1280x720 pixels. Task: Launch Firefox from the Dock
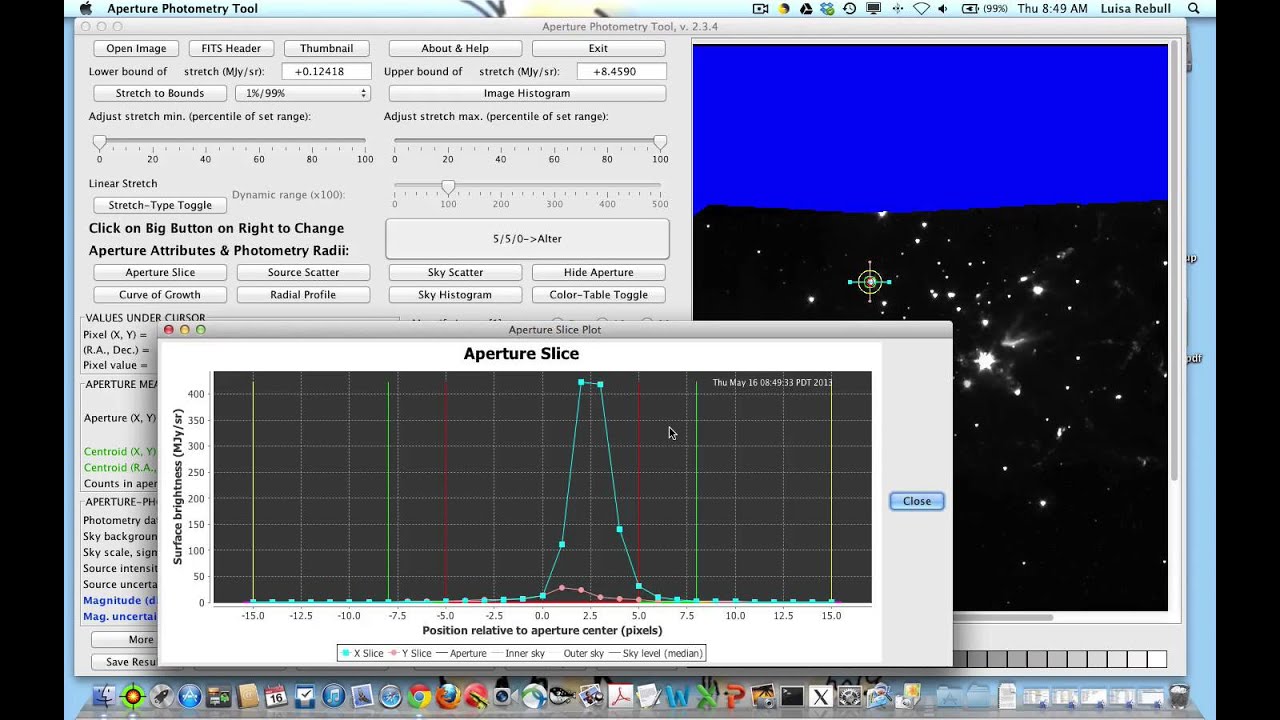point(448,696)
